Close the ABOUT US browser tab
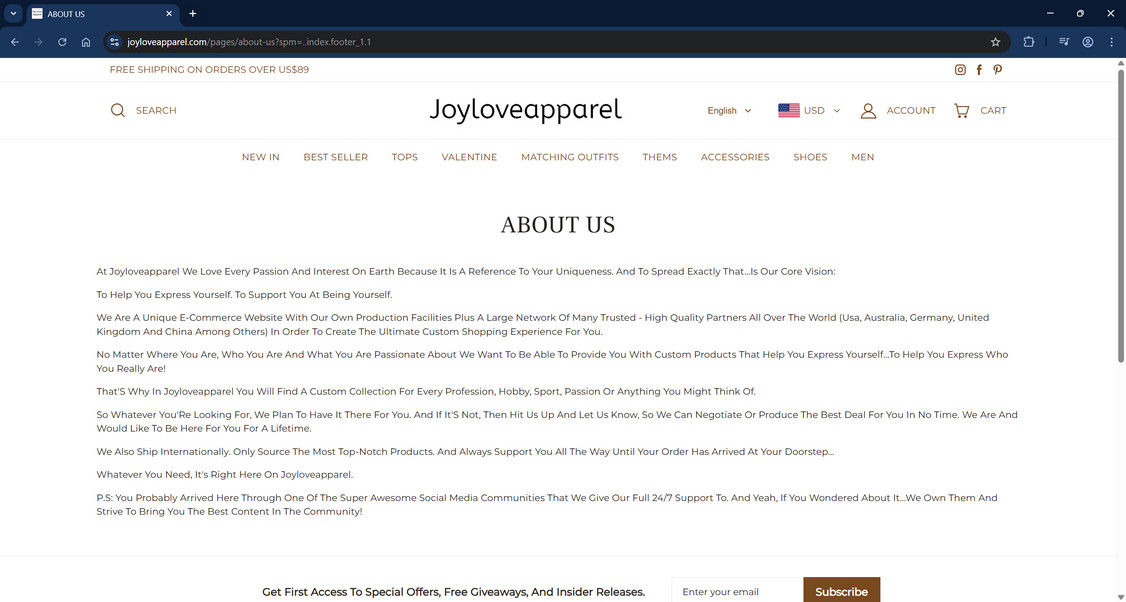Image resolution: width=1126 pixels, height=602 pixels. click(x=169, y=14)
